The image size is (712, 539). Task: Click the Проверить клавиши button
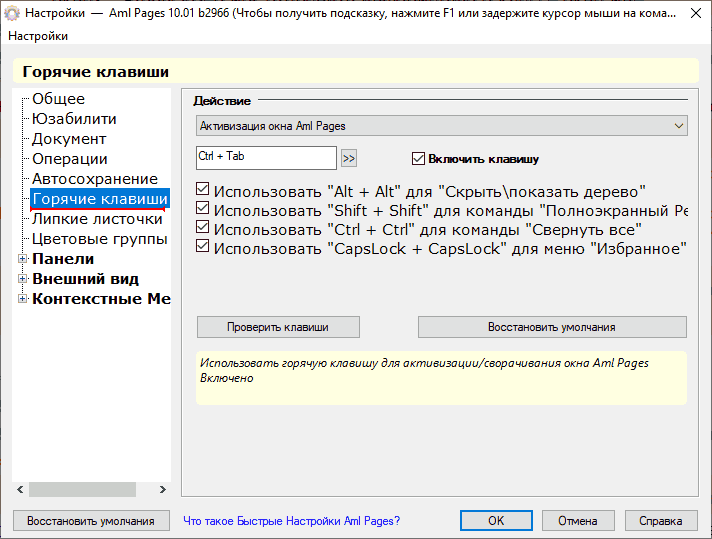[278, 327]
